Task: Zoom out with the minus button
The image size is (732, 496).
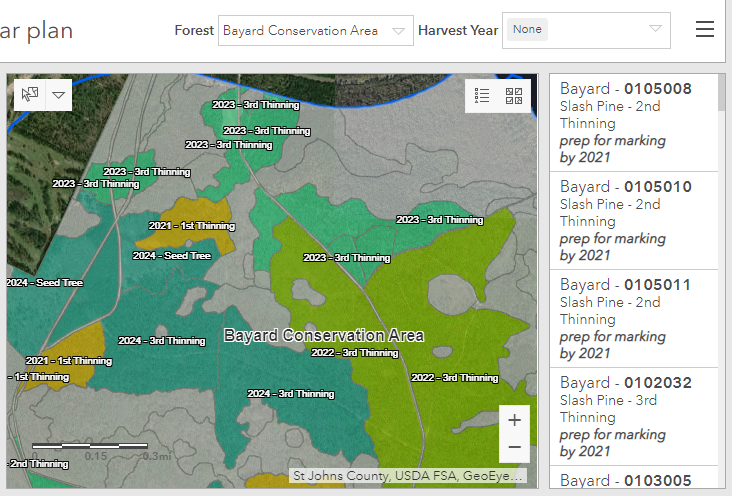Action: [514, 447]
